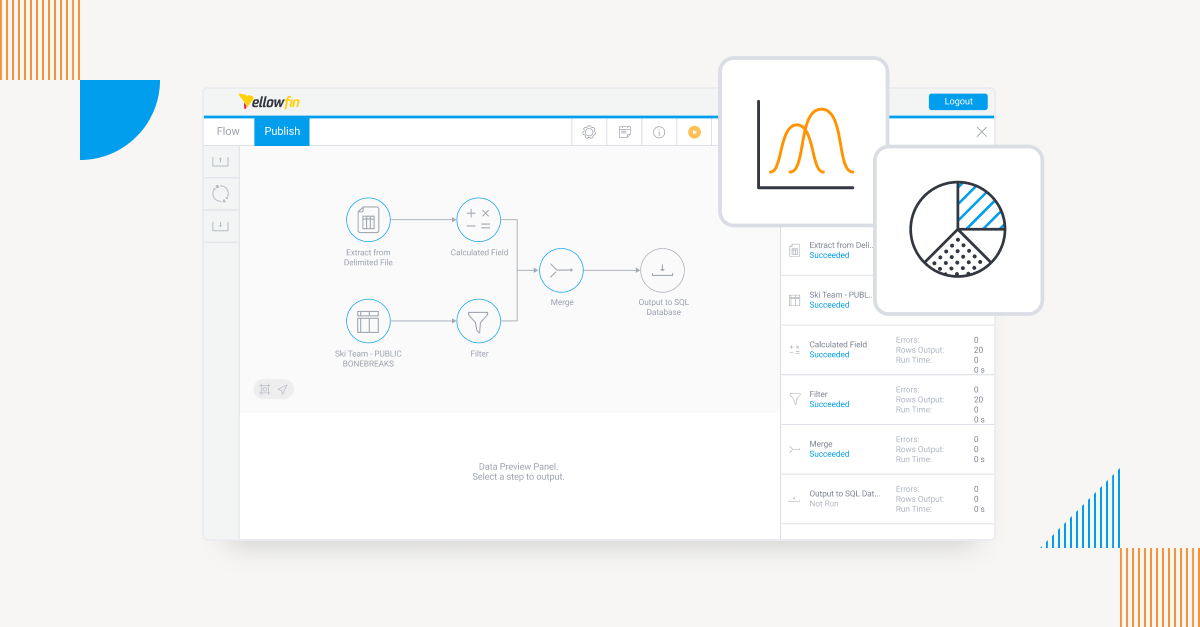Click the fit-to-screen canvas icon
1200x627 pixels.
click(x=264, y=389)
